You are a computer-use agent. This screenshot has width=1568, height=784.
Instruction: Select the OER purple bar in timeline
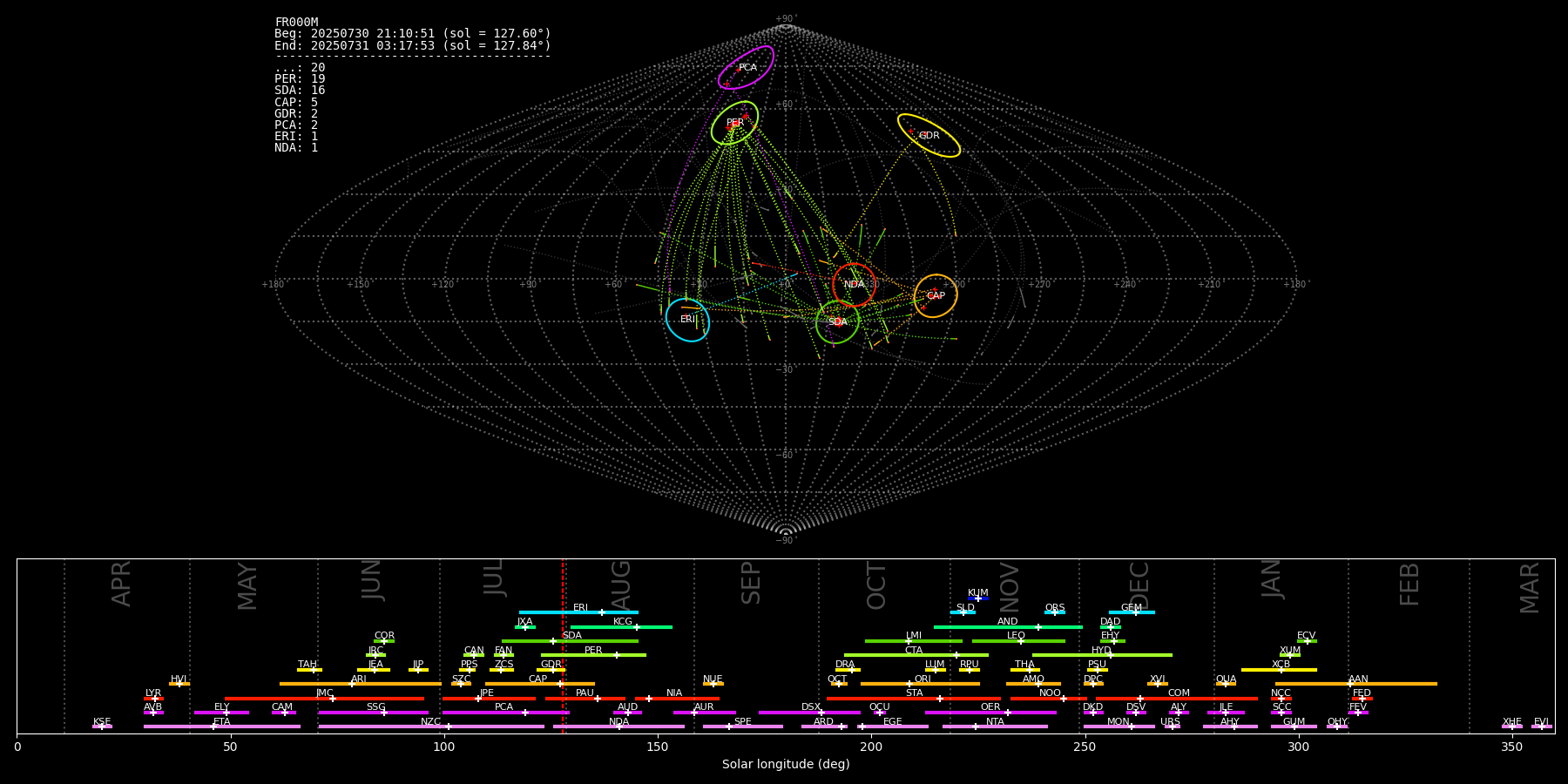coord(990,713)
